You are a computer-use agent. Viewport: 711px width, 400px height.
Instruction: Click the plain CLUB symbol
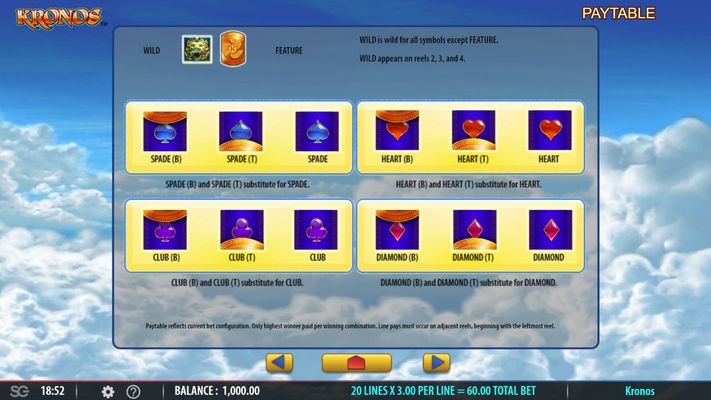(316, 229)
